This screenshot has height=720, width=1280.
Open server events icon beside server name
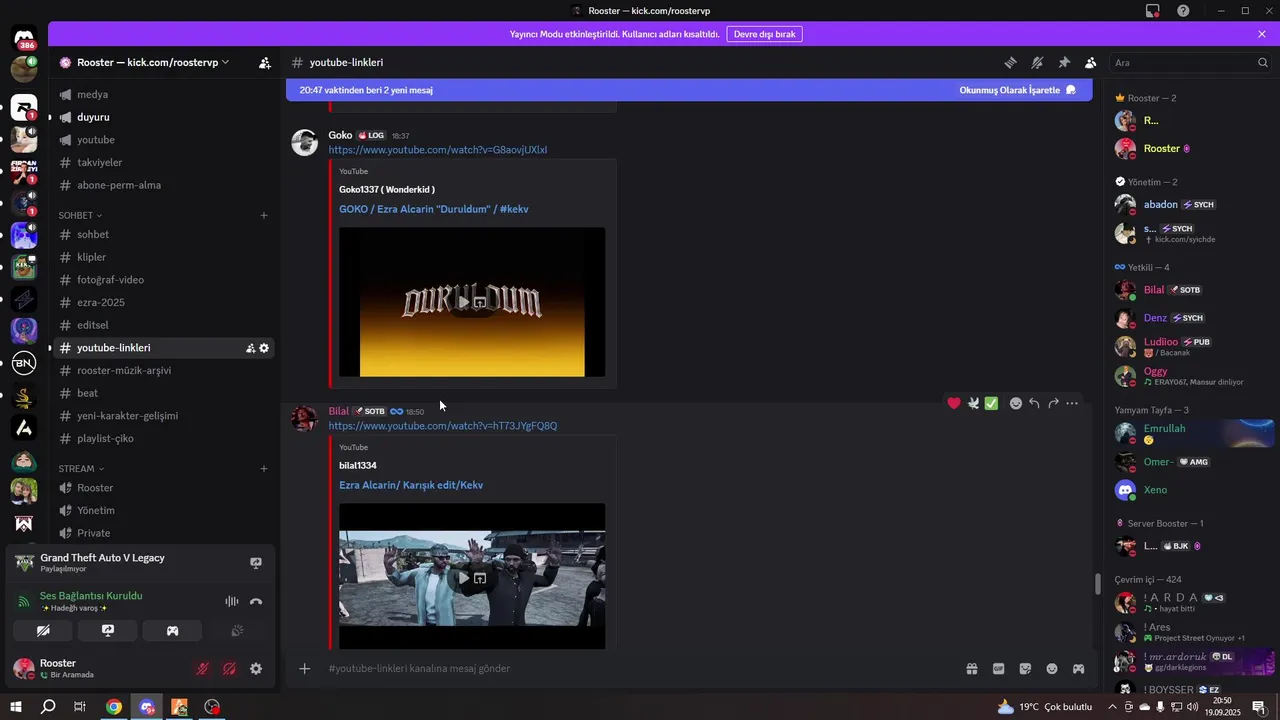(x=264, y=63)
